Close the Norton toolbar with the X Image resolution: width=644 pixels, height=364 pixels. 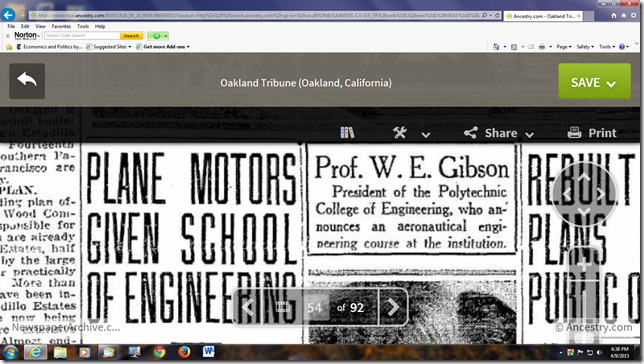point(7,36)
